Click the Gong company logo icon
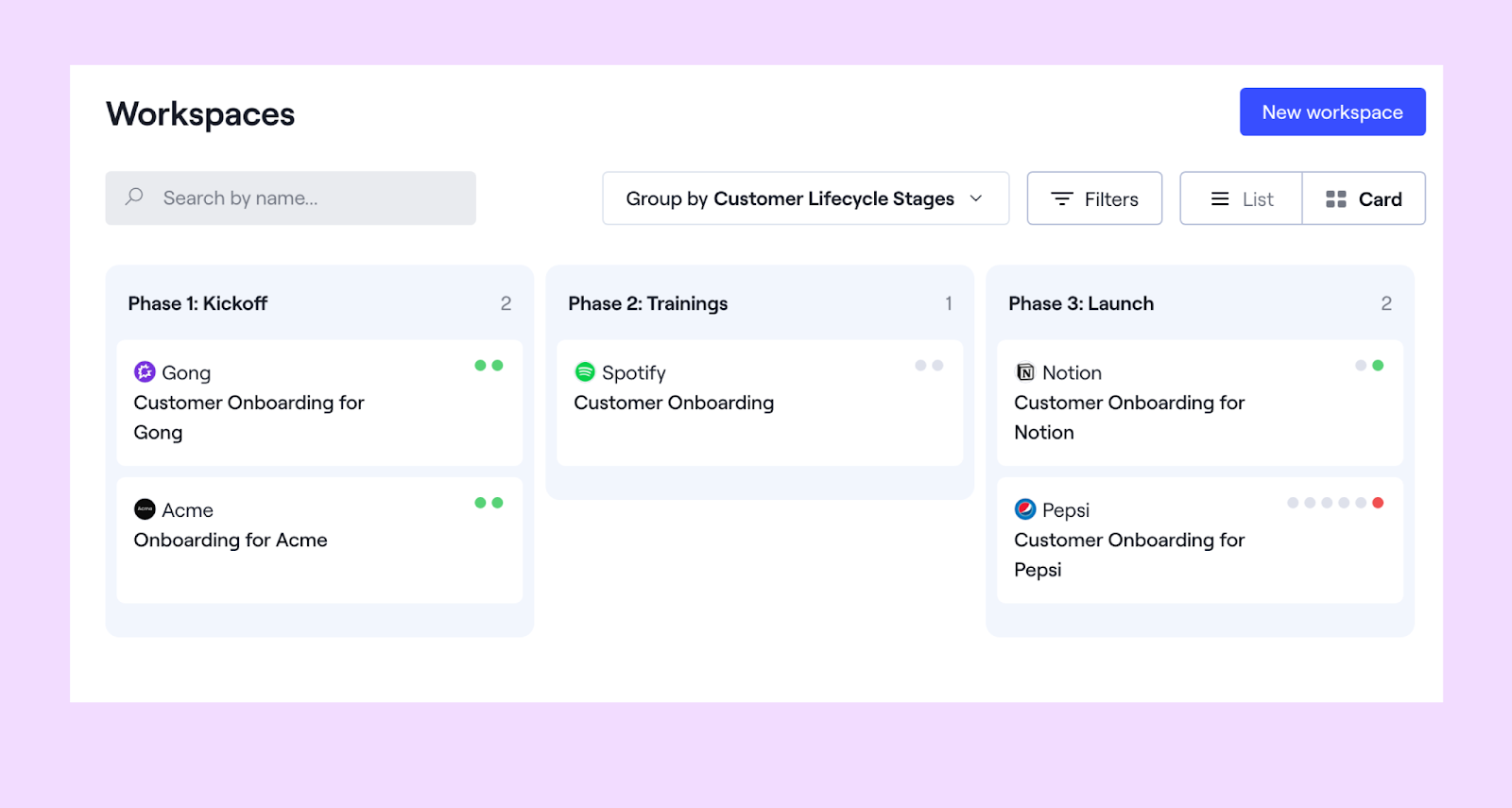The height and width of the screenshot is (808, 1512). (145, 371)
